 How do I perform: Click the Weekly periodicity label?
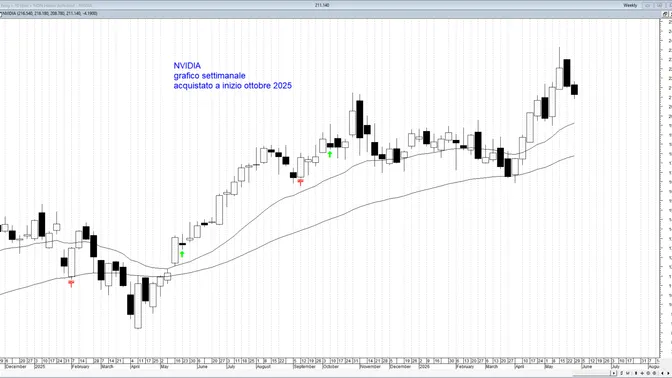coord(630,5)
